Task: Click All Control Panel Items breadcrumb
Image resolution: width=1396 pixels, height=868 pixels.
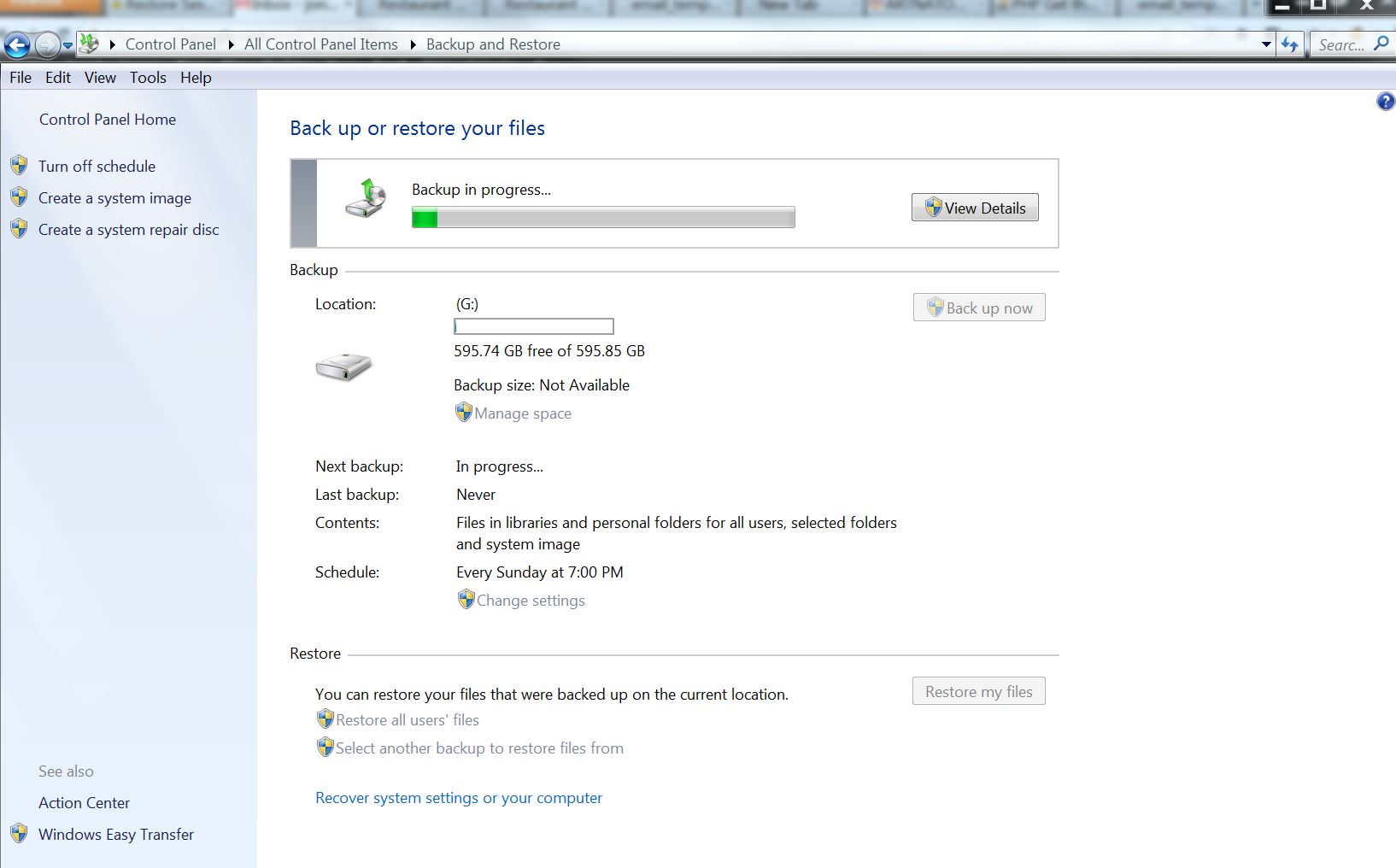Action: pyautogui.click(x=321, y=44)
